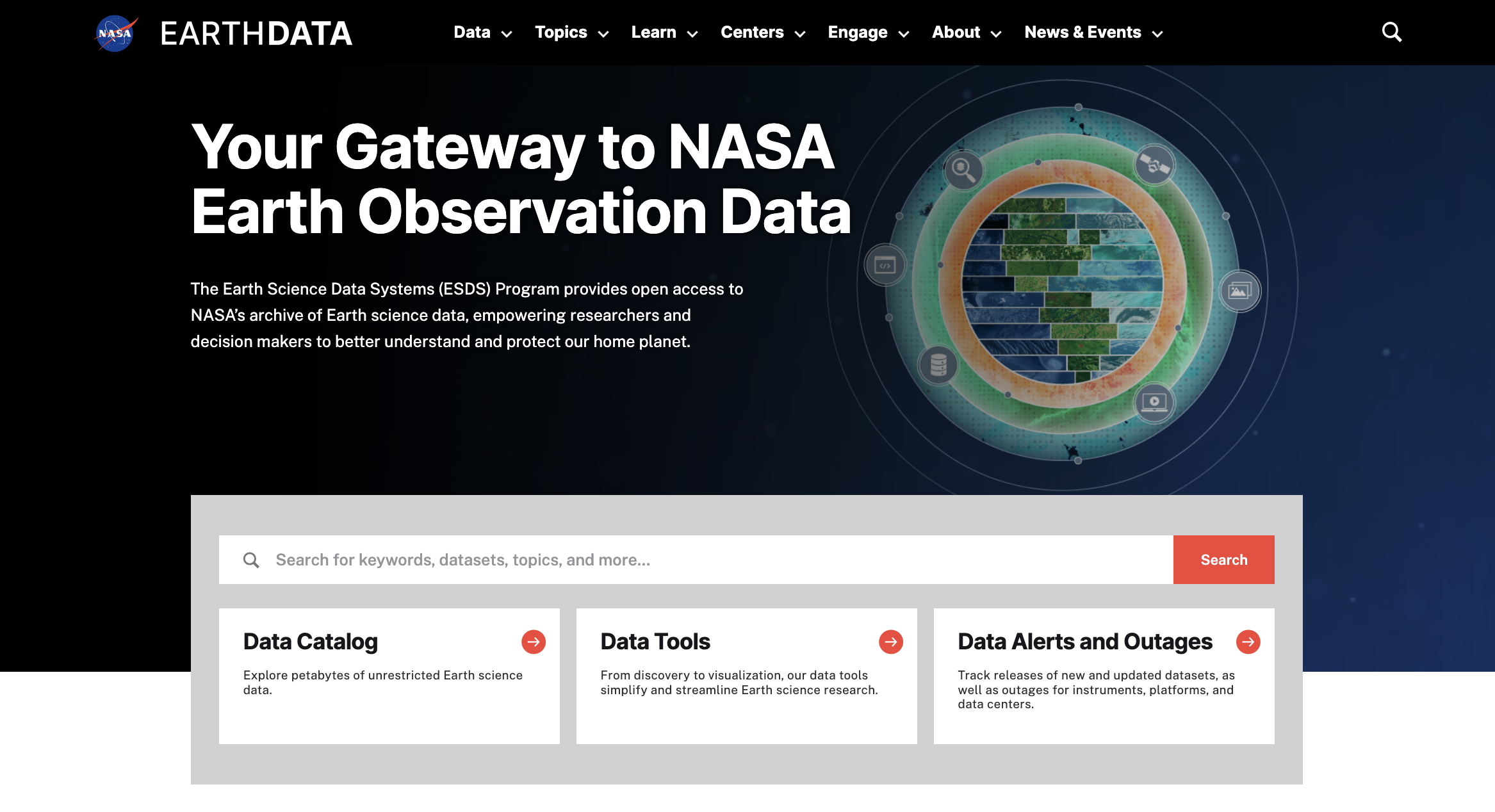Click the red arrow on Data Alerts and Outages
The height and width of the screenshot is (812, 1495).
click(1248, 642)
